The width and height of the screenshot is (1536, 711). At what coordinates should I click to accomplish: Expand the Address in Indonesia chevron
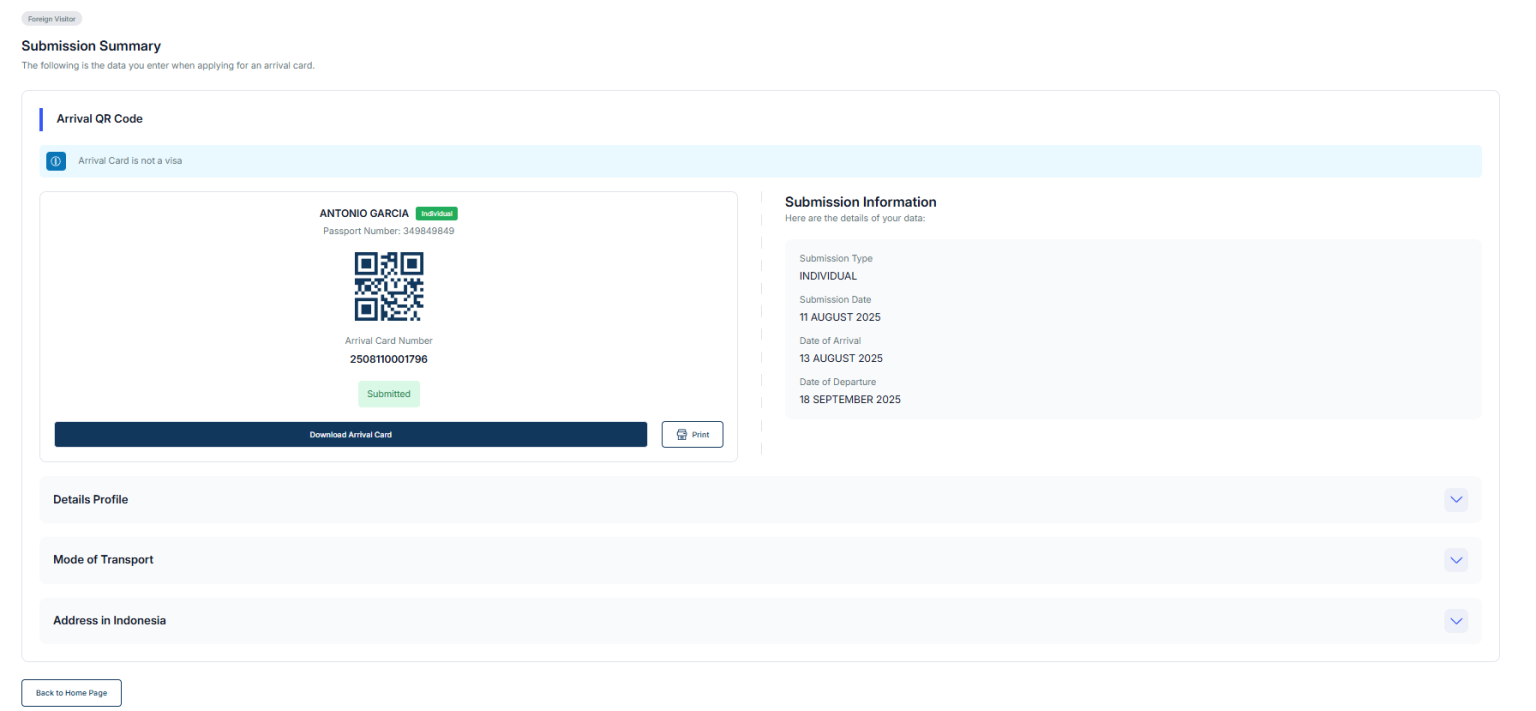pyautogui.click(x=1456, y=621)
